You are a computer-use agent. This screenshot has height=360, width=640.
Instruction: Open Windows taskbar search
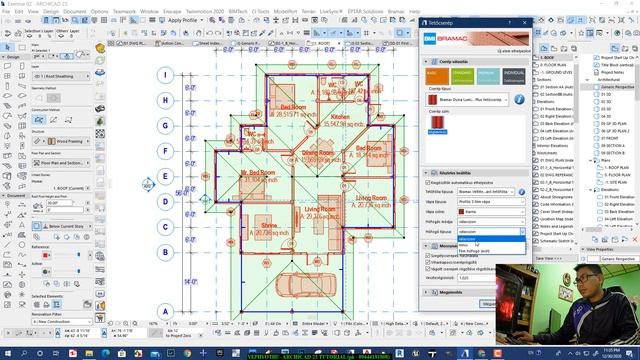click(24, 353)
